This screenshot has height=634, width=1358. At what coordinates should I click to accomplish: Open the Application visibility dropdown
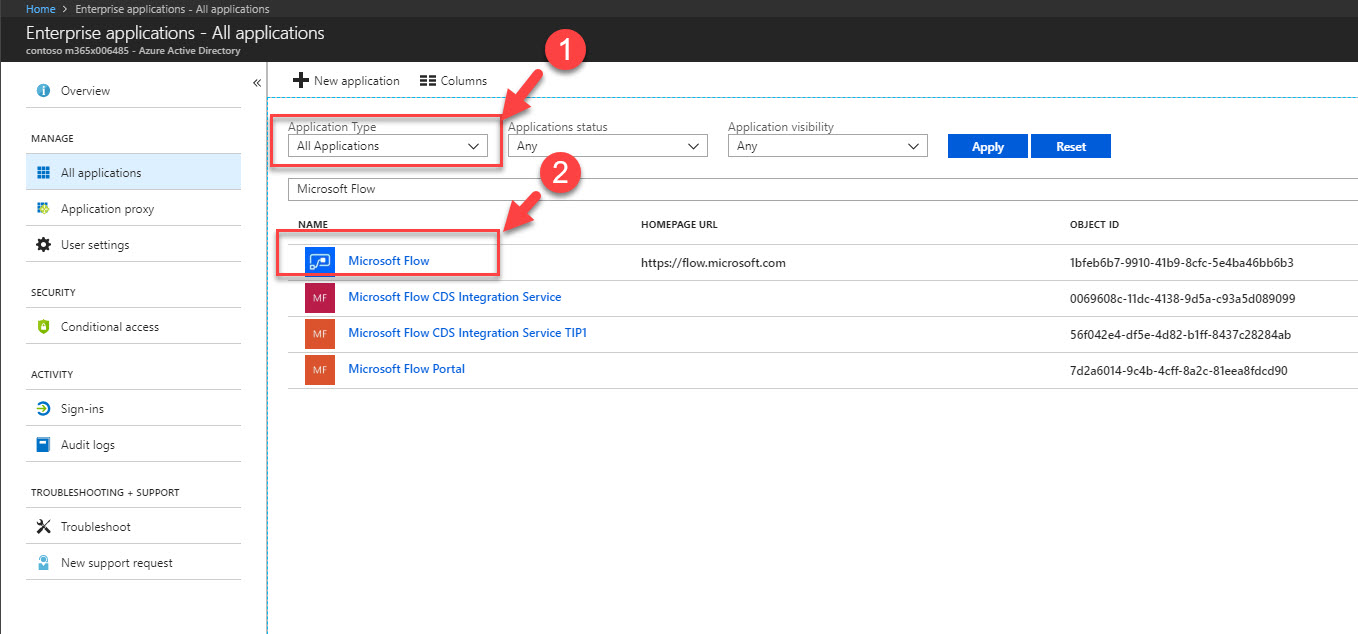pos(828,146)
